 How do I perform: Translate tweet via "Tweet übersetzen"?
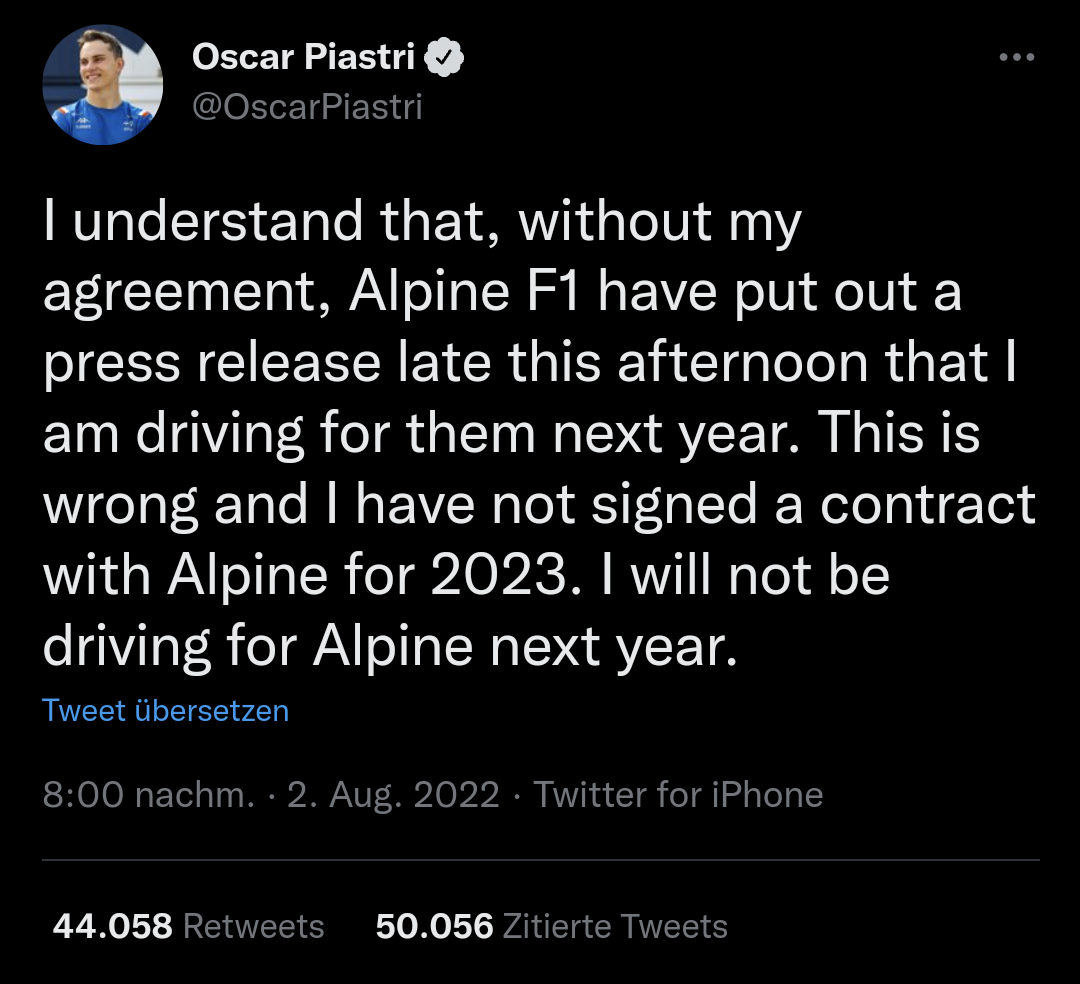pyautogui.click(x=165, y=711)
